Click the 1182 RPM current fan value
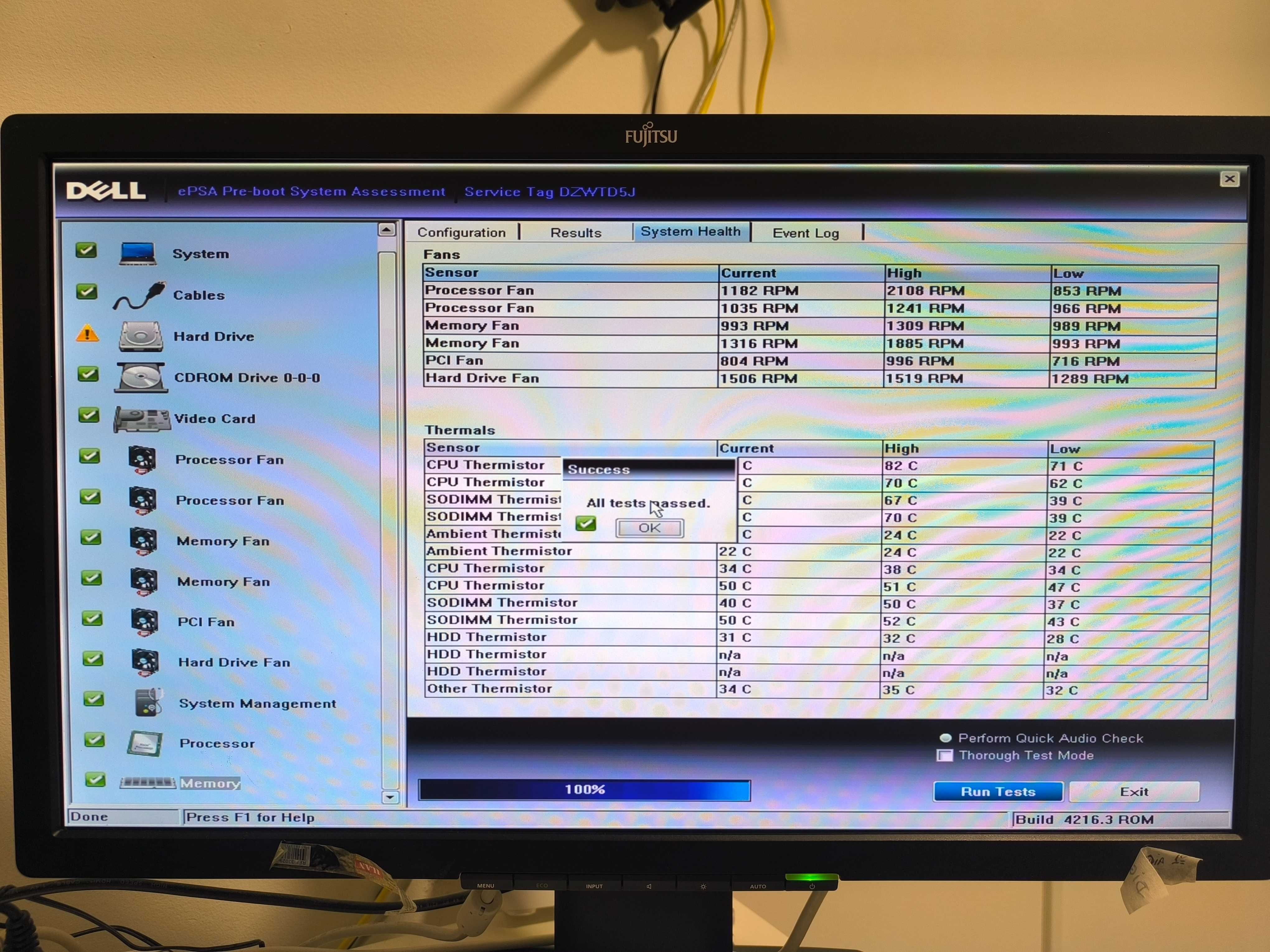This screenshot has height=952, width=1270. [759, 290]
